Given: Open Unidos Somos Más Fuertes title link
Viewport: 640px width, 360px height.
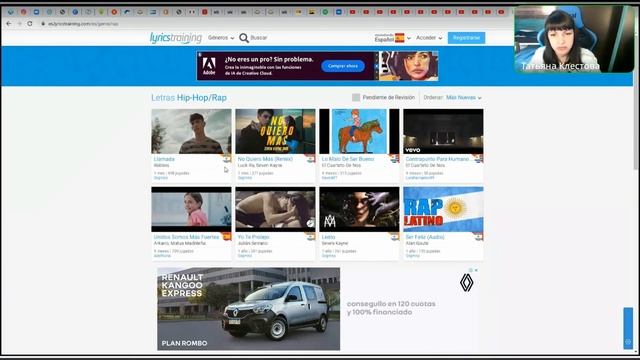Looking at the screenshot, I should 186,237.
